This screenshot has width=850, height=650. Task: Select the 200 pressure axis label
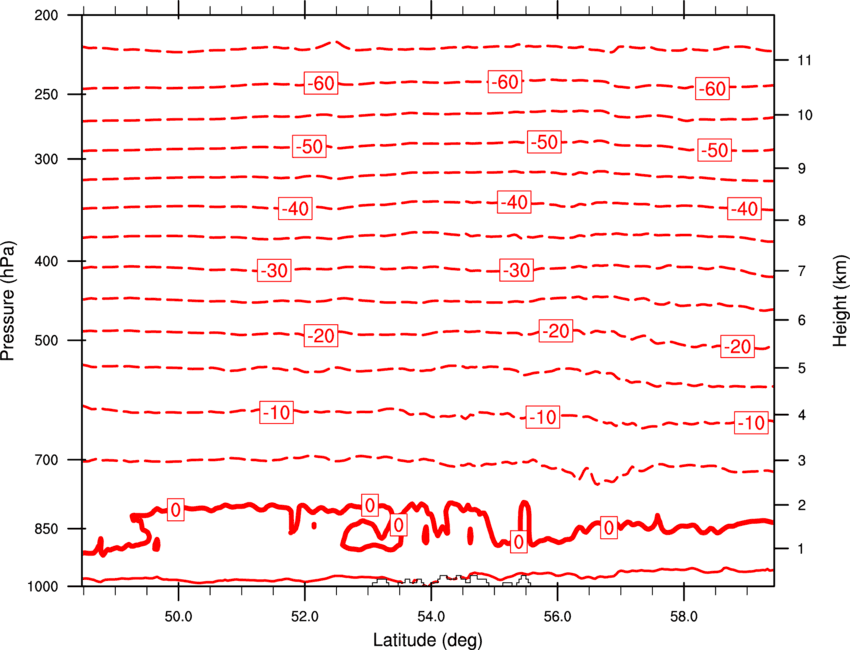point(46,15)
